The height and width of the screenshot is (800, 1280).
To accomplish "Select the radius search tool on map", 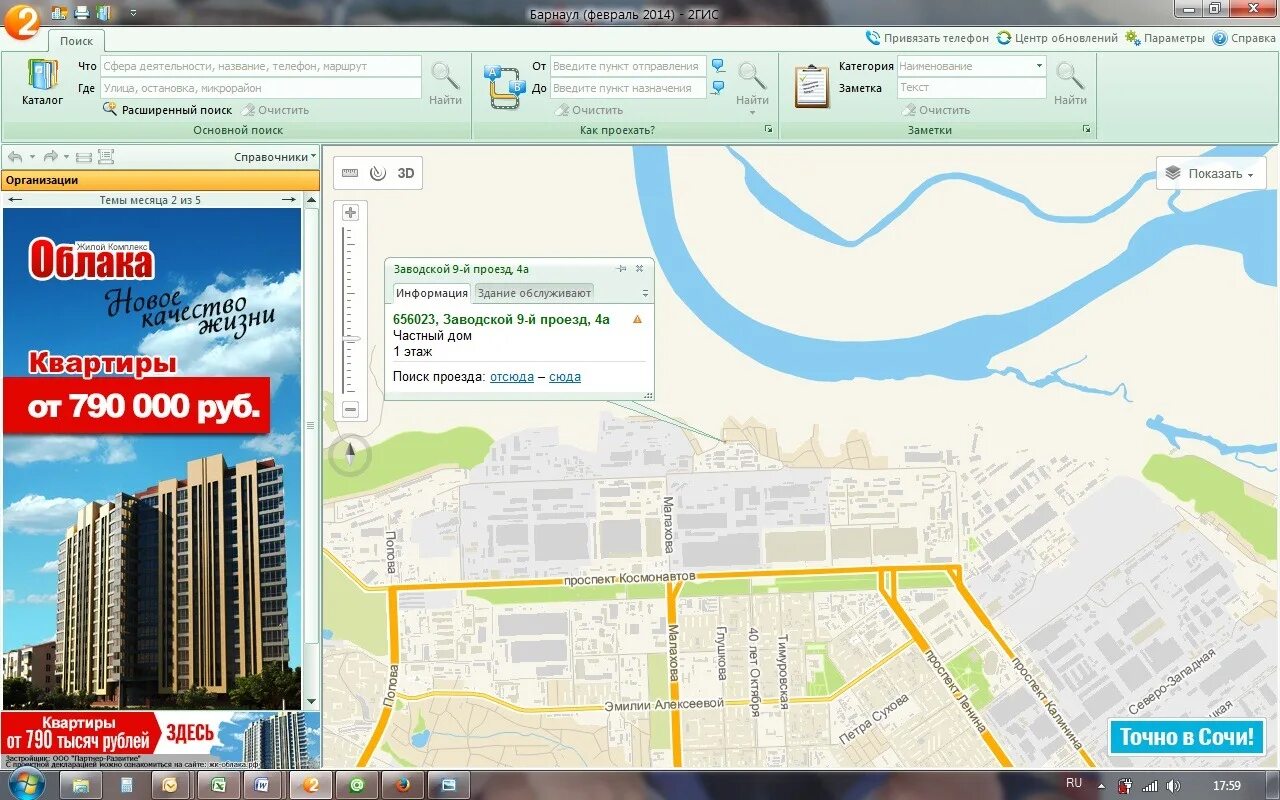I will point(377,173).
